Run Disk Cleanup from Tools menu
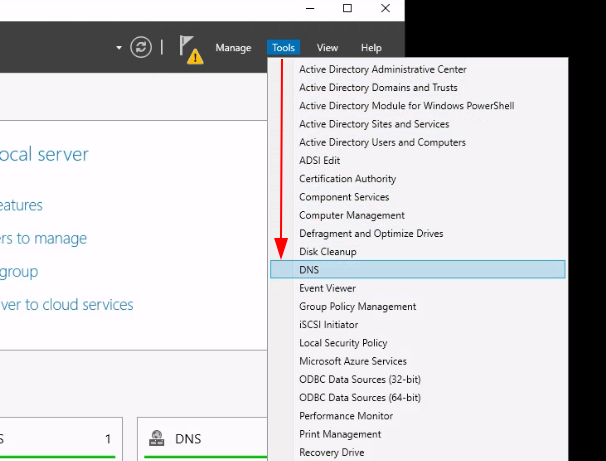The height and width of the screenshot is (461, 606). (418, 252)
